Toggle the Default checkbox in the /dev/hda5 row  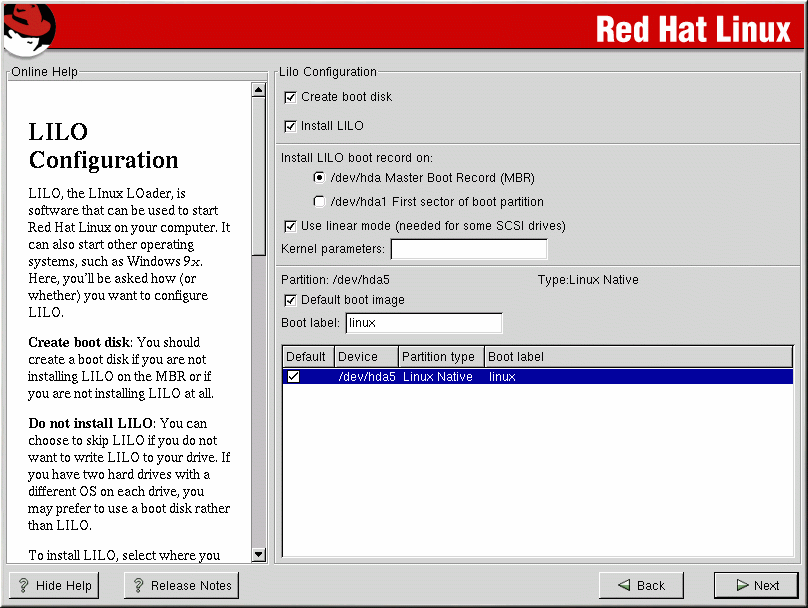click(x=293, y=377)
